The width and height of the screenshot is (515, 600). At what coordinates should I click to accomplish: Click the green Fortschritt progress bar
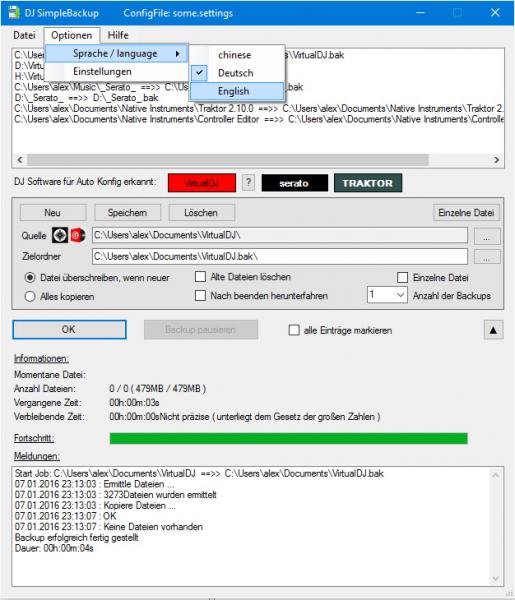pos(288,439)
